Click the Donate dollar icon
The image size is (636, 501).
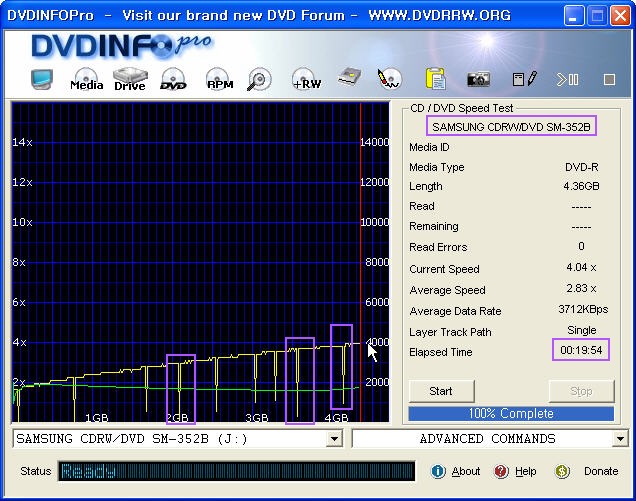(562, 471)
